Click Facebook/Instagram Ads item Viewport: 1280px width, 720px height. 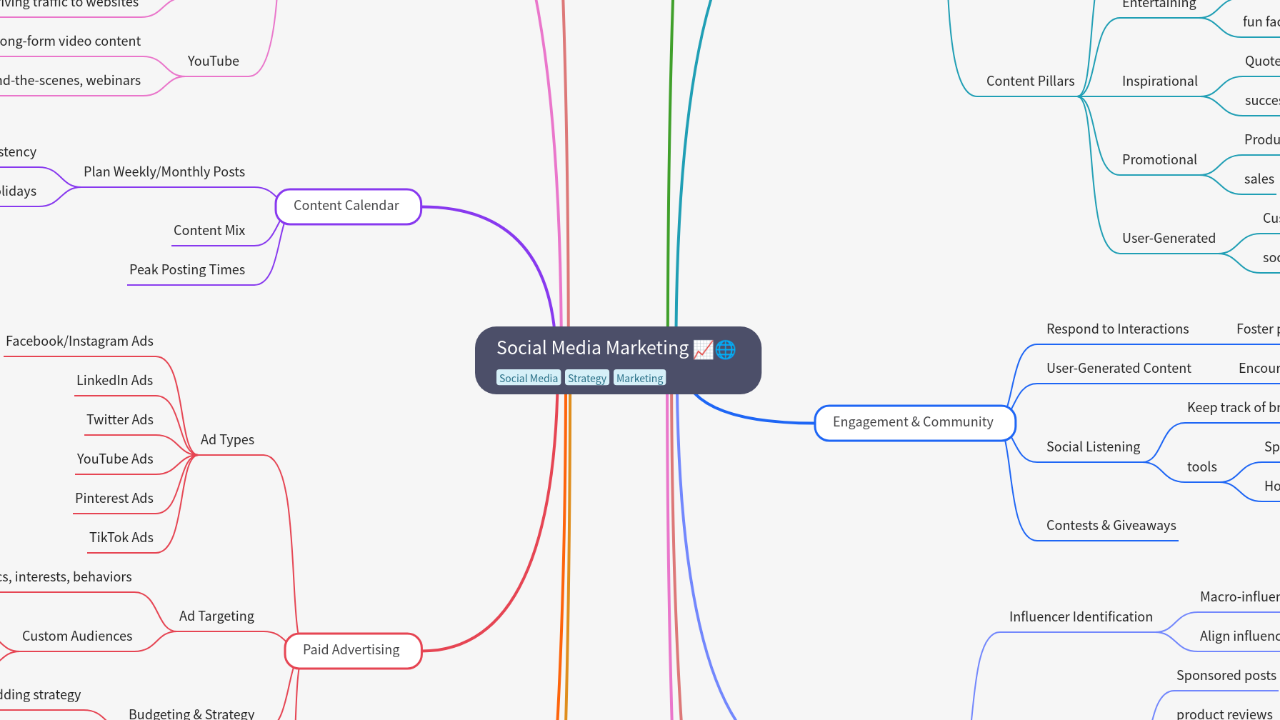pyautogui.click(x=80, y=341)
